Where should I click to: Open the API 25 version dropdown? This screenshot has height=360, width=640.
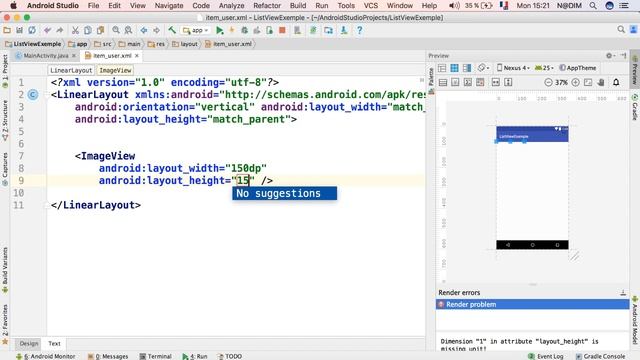[544, 68]
